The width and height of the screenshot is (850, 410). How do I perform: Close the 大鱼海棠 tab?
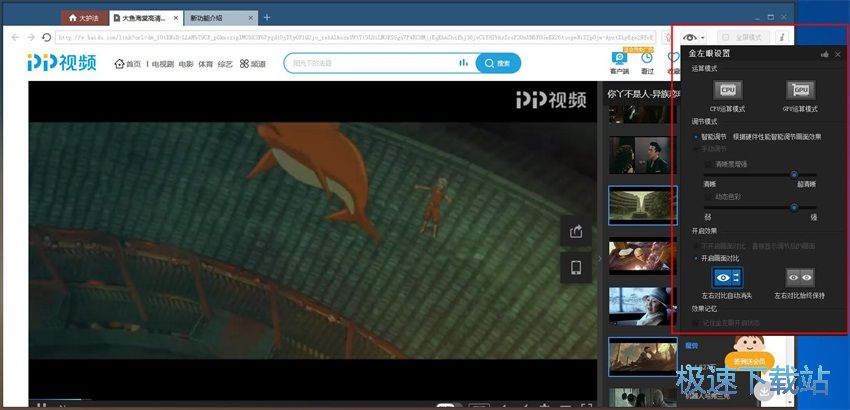(x=176, y=18)
